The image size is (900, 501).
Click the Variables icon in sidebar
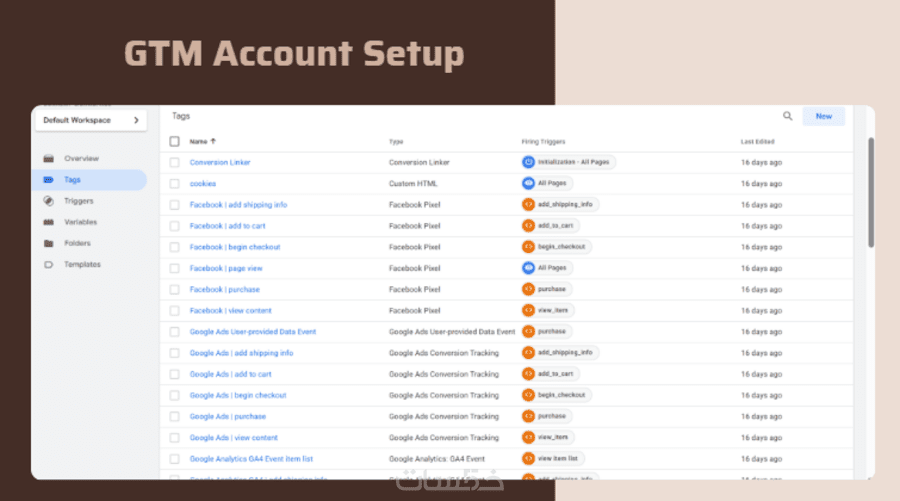pos(48,222)
